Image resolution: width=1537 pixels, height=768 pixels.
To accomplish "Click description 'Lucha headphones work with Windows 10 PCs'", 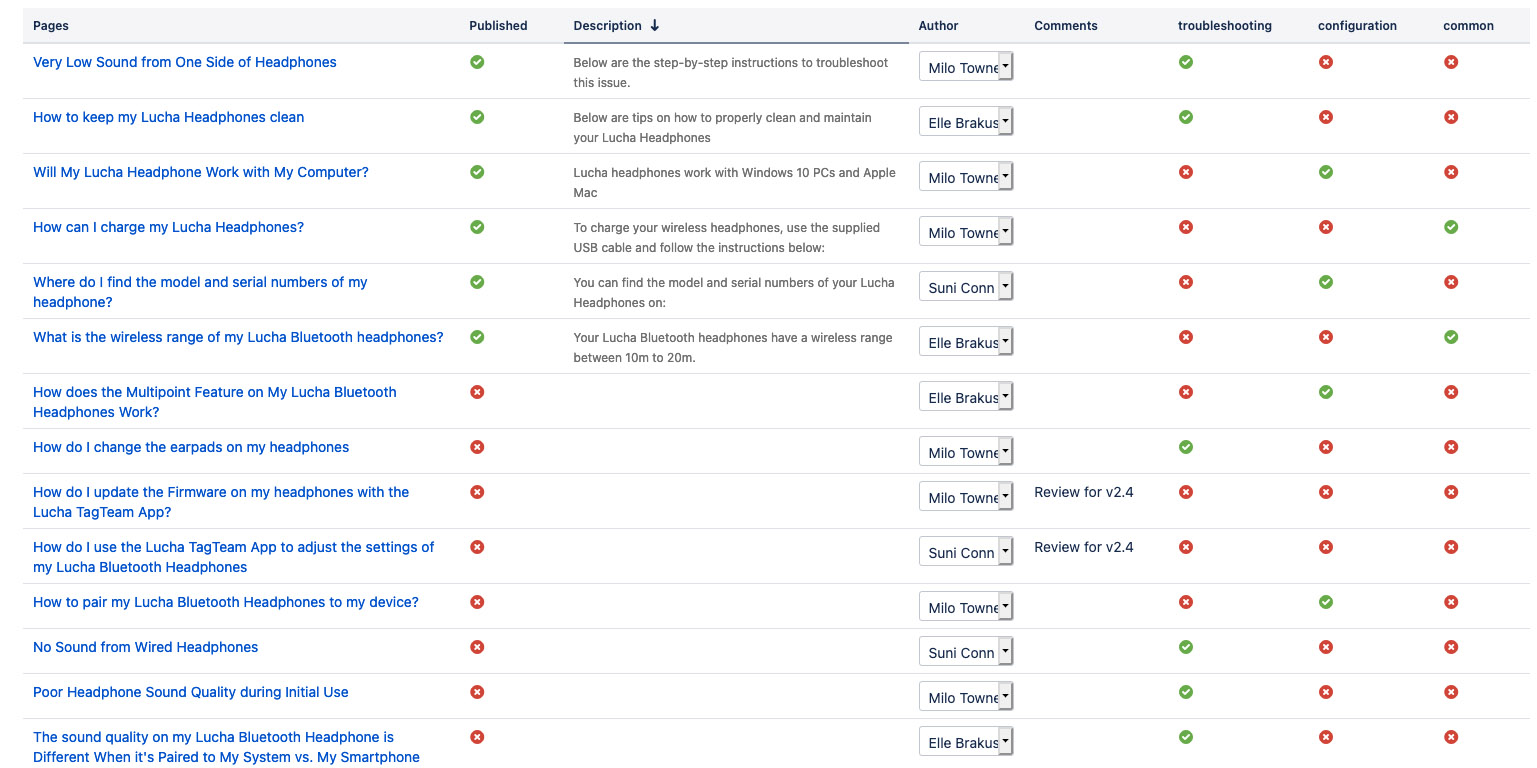I will pos(734,182).
